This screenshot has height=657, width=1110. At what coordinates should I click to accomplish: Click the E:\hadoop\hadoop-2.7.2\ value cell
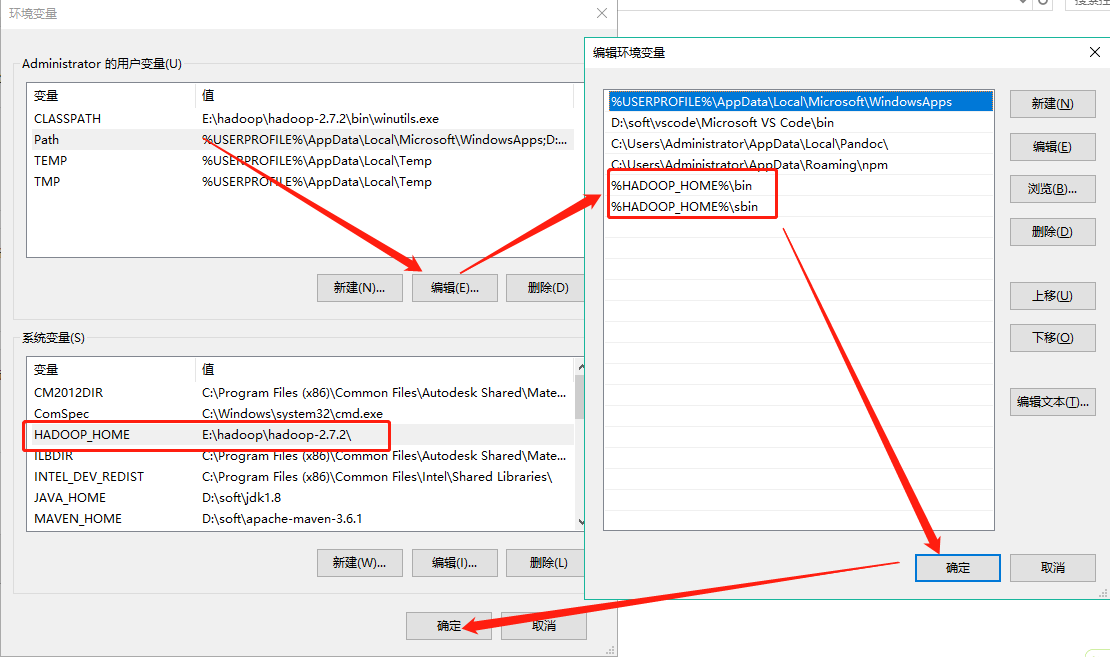point(276,435)
